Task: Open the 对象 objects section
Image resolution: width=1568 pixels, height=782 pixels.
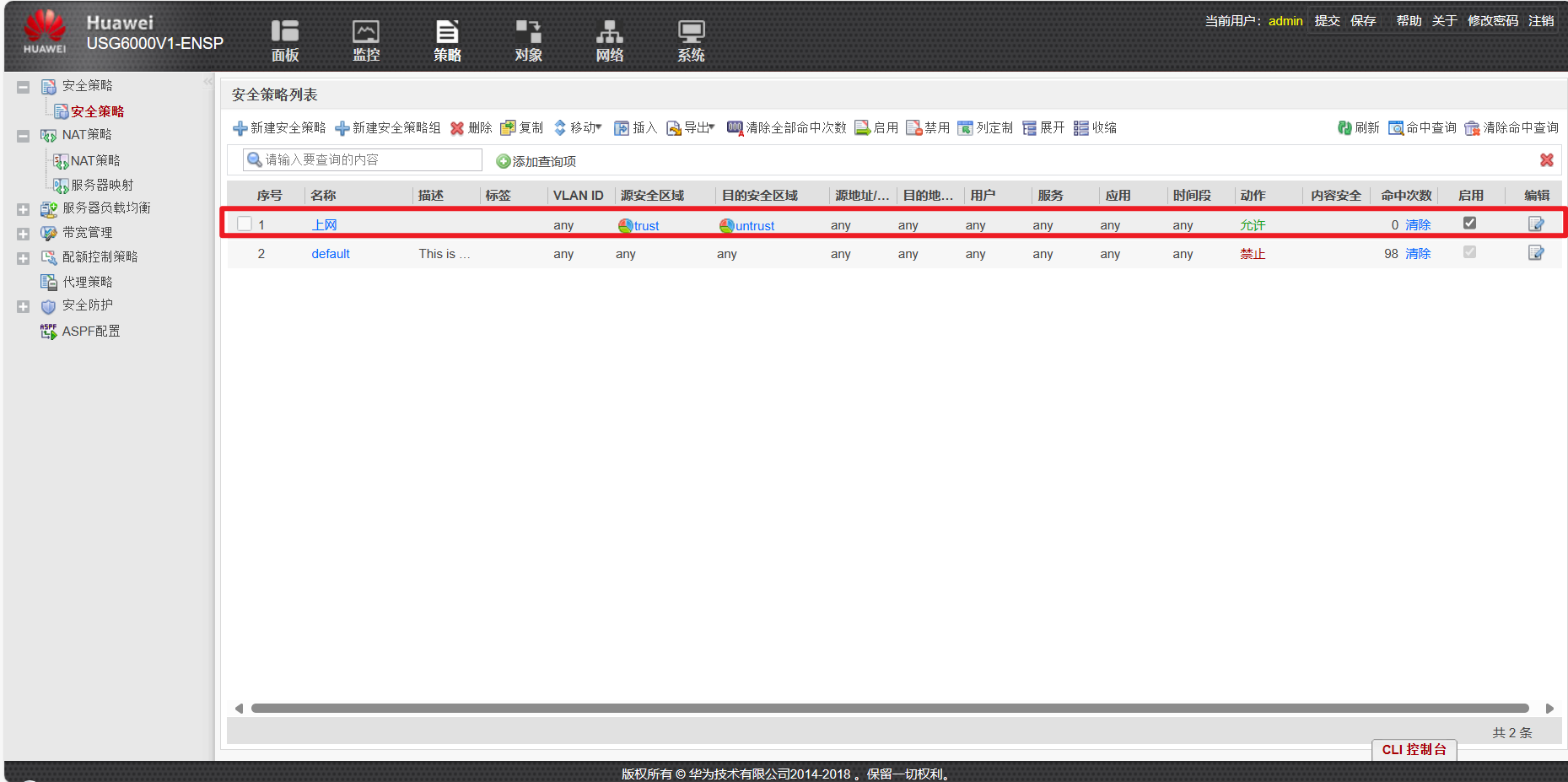Action: pyautogui.click(x=527, y=40)
